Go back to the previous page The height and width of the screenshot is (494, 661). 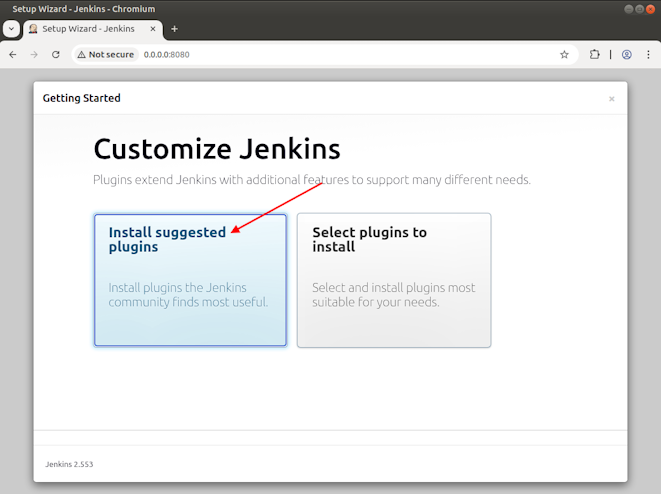13,54
